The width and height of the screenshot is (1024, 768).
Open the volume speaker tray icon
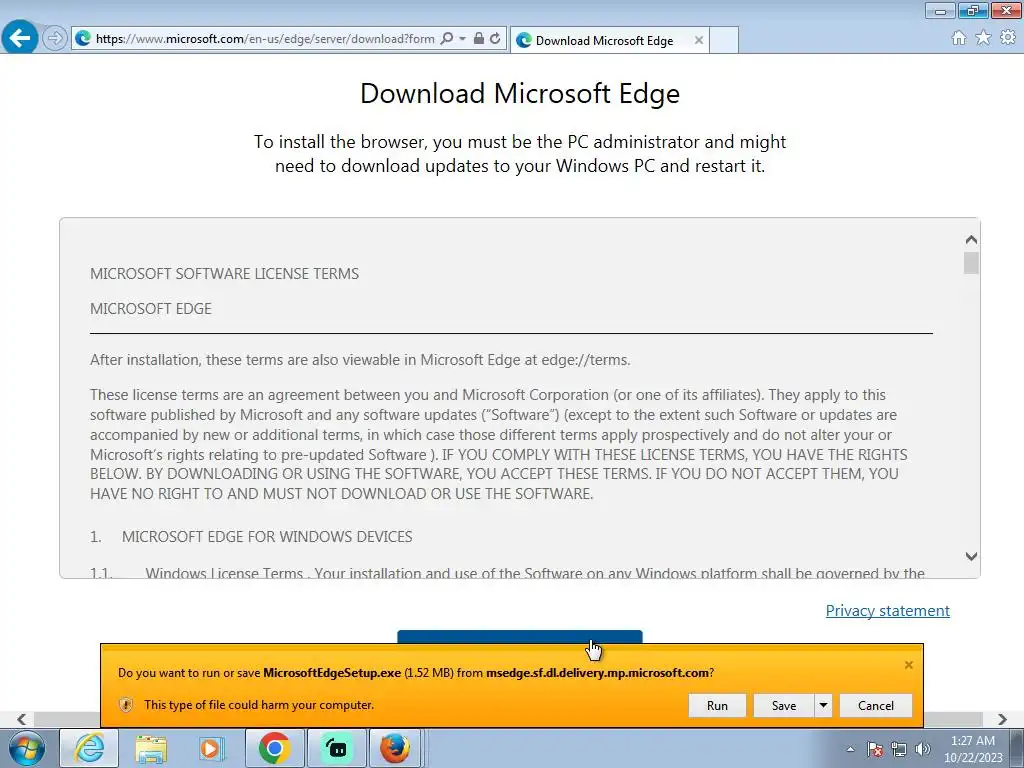tap(922, 749)
